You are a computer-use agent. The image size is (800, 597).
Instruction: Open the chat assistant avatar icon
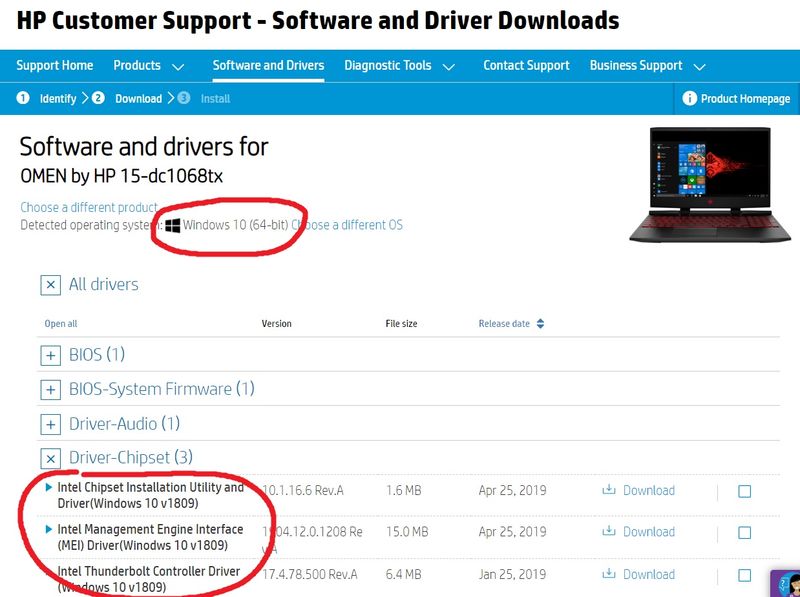point(785,583)
